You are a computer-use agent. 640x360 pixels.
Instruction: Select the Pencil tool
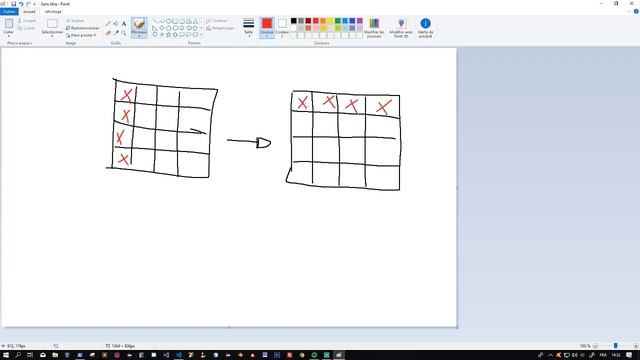(108, 24)
